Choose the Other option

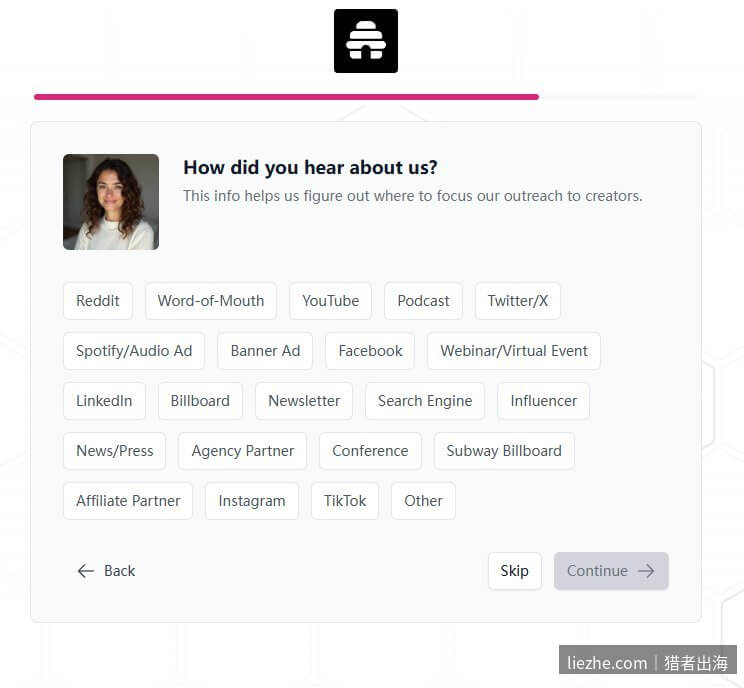click(x=423, y=501)
